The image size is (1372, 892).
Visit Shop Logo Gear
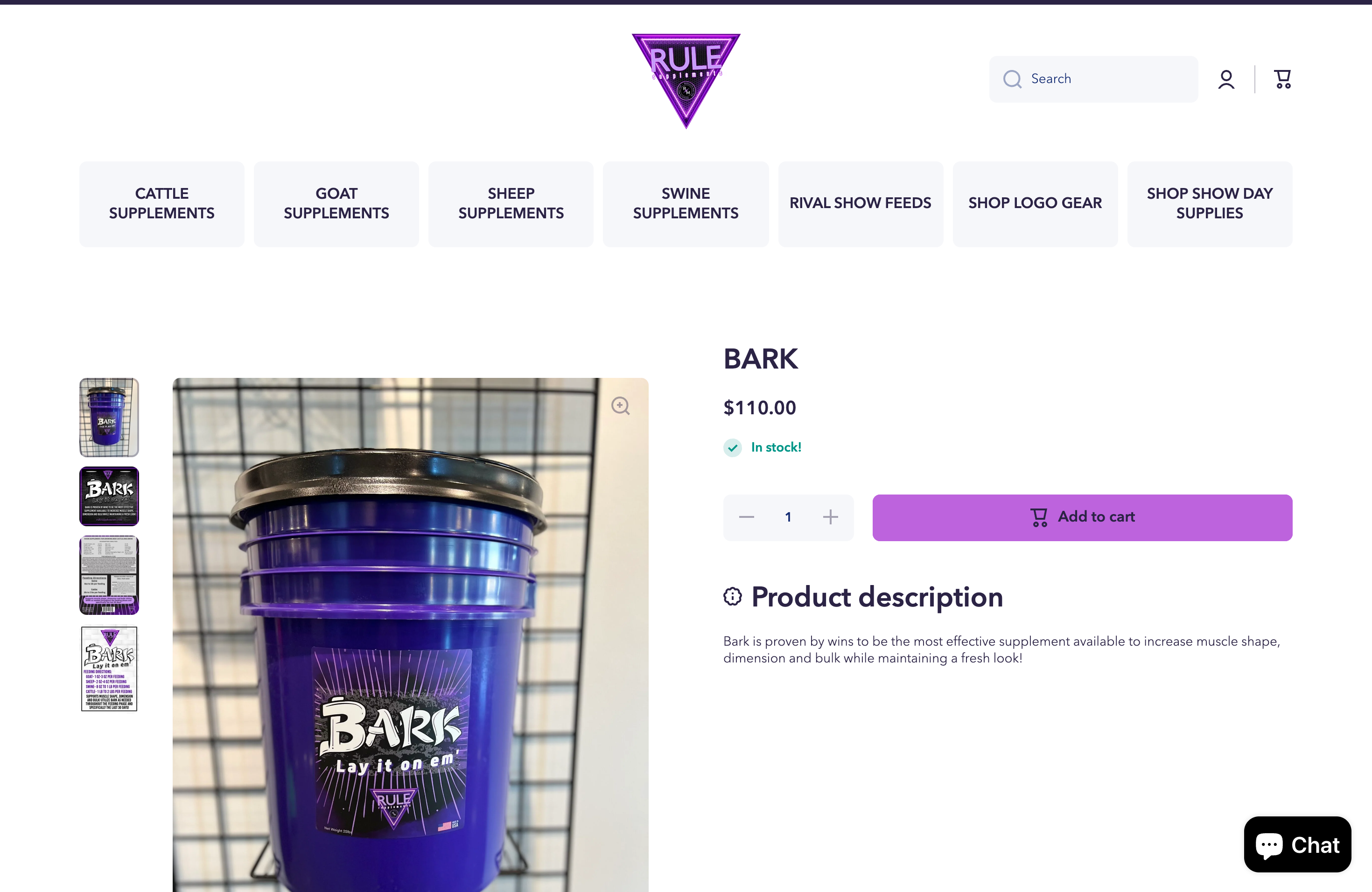(x=1035, y=203)
